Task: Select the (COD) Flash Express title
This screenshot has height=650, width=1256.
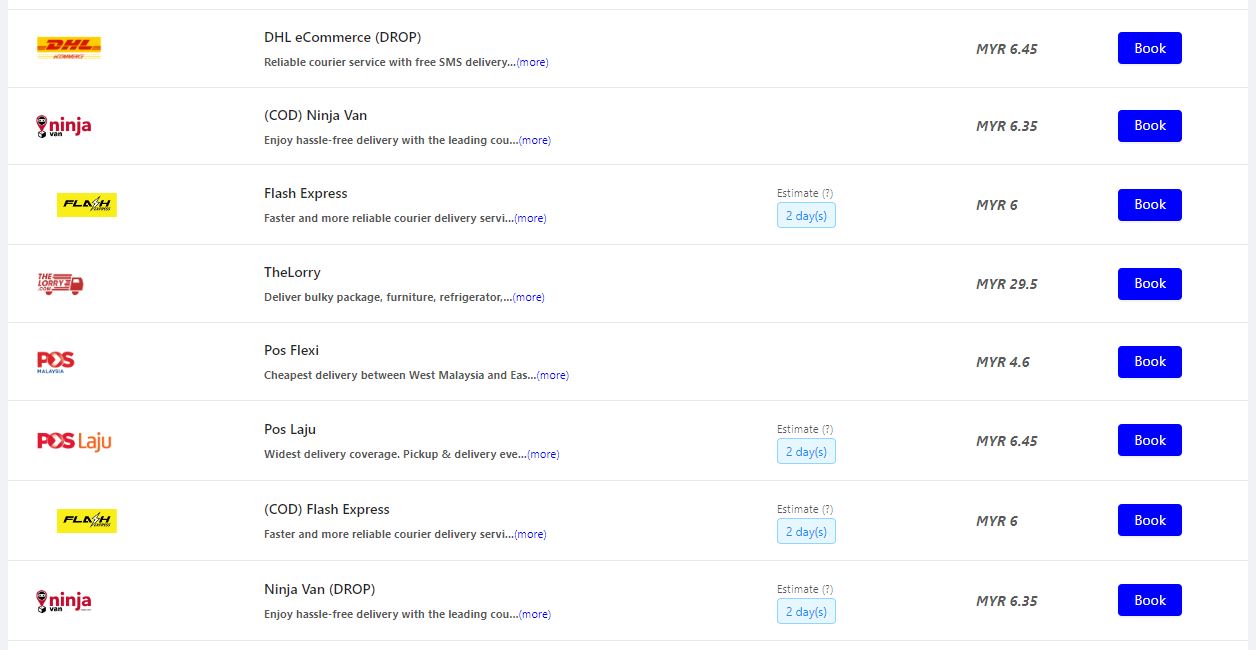Action: 327,509
